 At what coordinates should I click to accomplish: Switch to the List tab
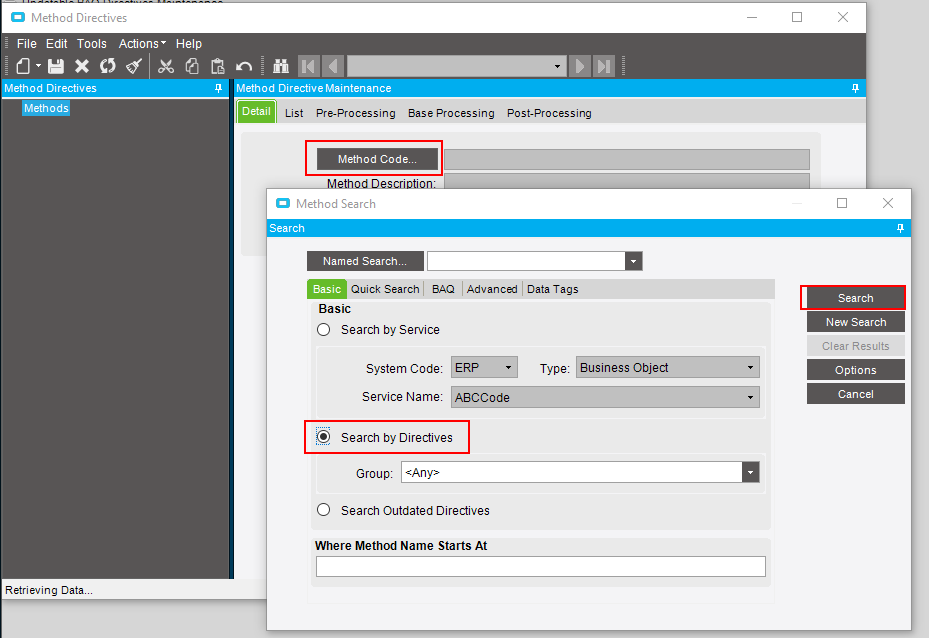pos(294,113)
